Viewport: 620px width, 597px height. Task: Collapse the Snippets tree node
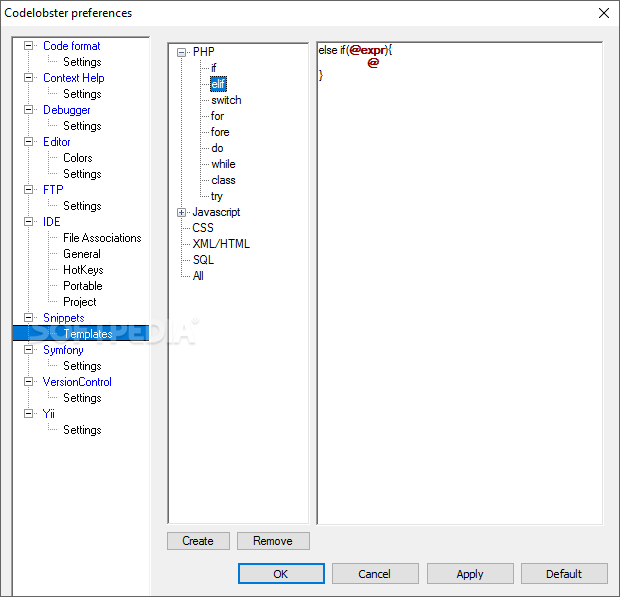click(x=28, y=317)
